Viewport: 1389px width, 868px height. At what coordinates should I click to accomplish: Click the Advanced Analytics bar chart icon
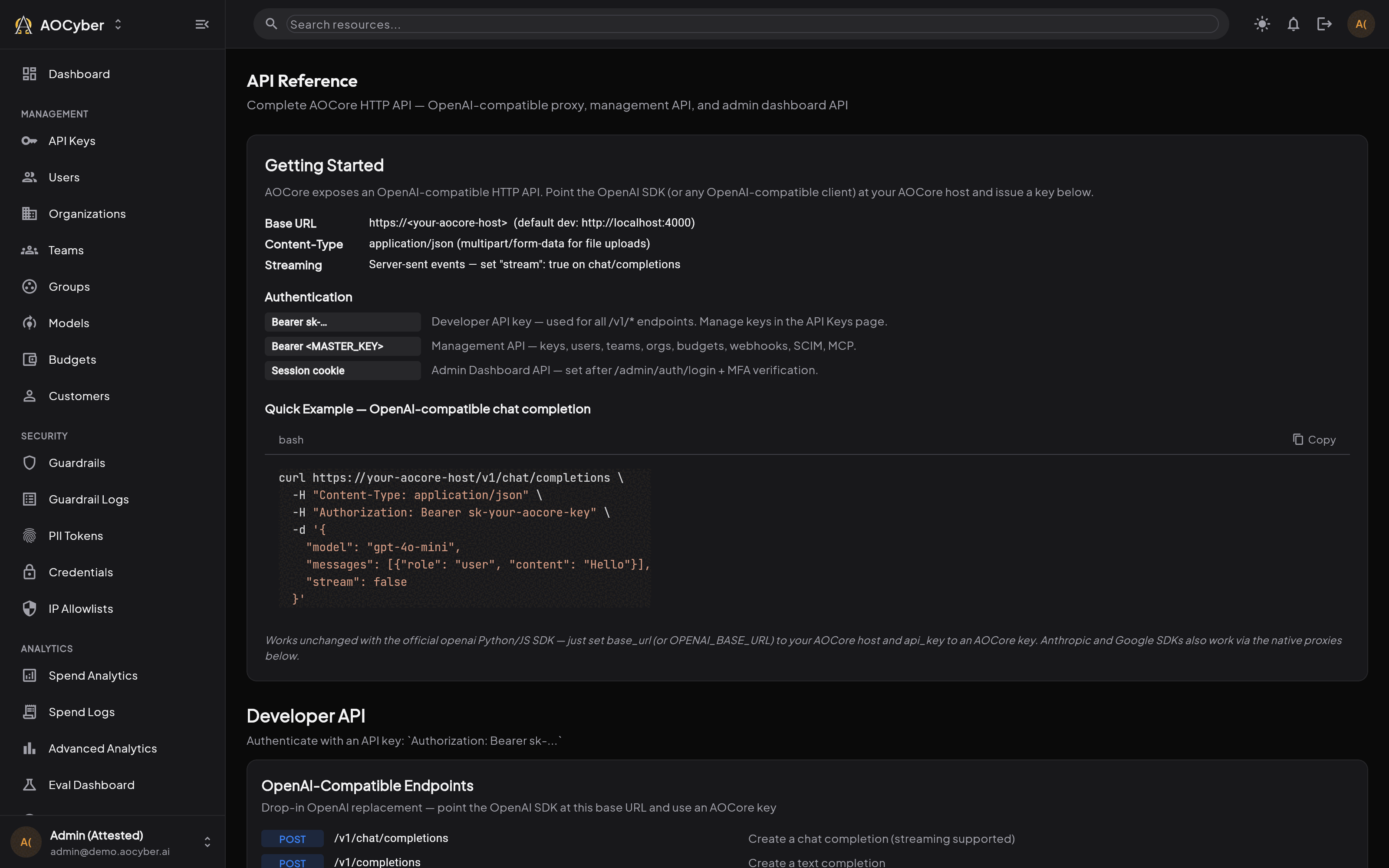tap(29, 749)
